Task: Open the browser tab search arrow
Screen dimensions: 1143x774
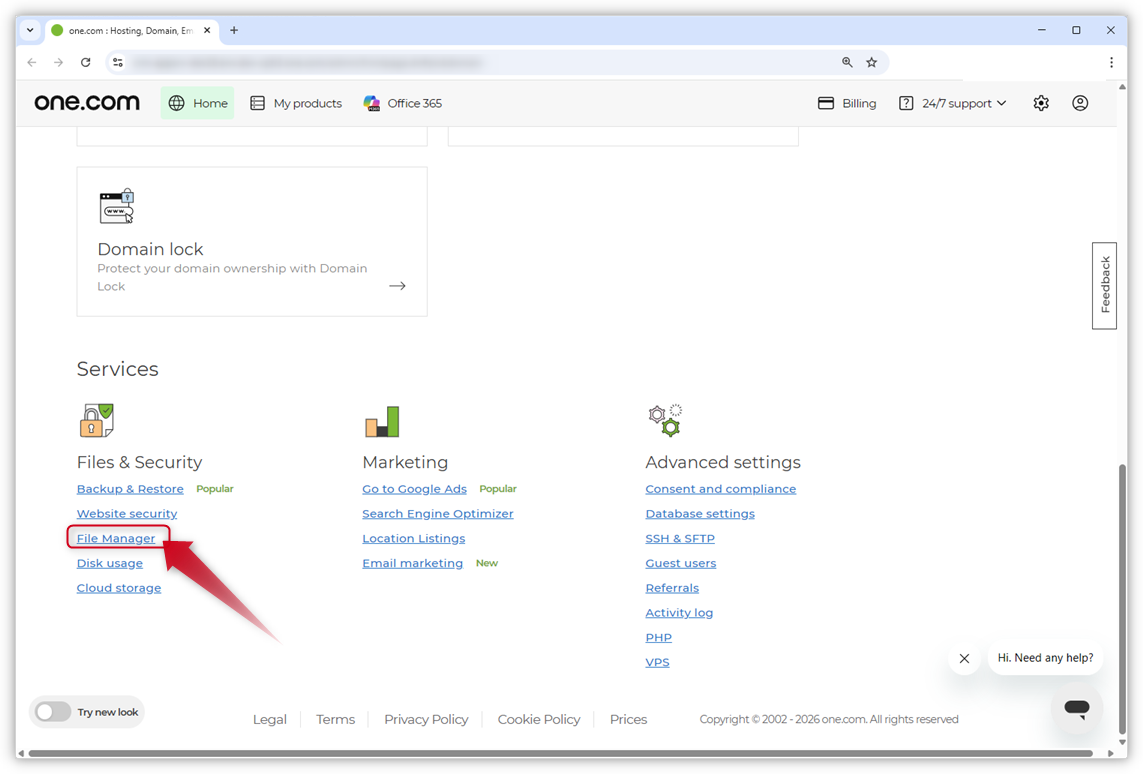Action: [x=29, y=30]
